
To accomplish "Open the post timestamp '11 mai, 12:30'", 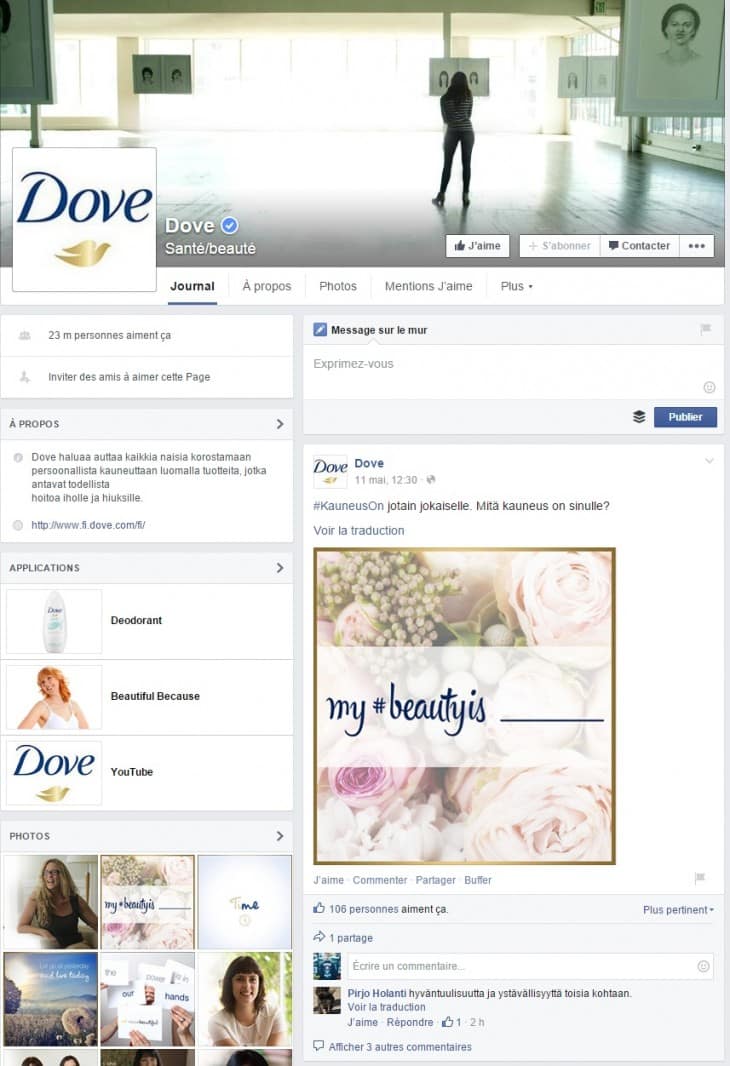I will tap(386, 480).
